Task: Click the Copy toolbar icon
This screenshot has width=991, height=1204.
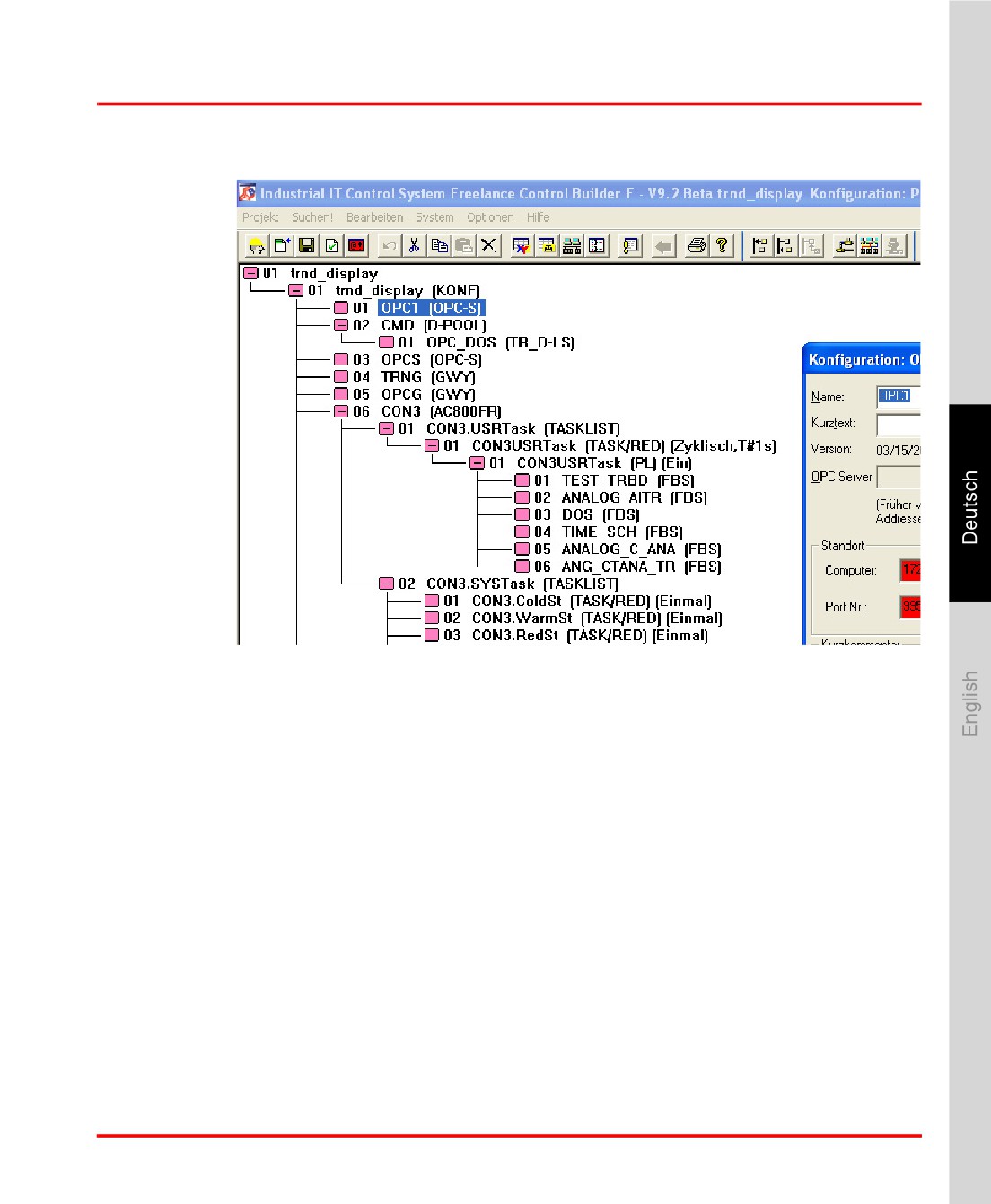Action: [x=439, y=245]
